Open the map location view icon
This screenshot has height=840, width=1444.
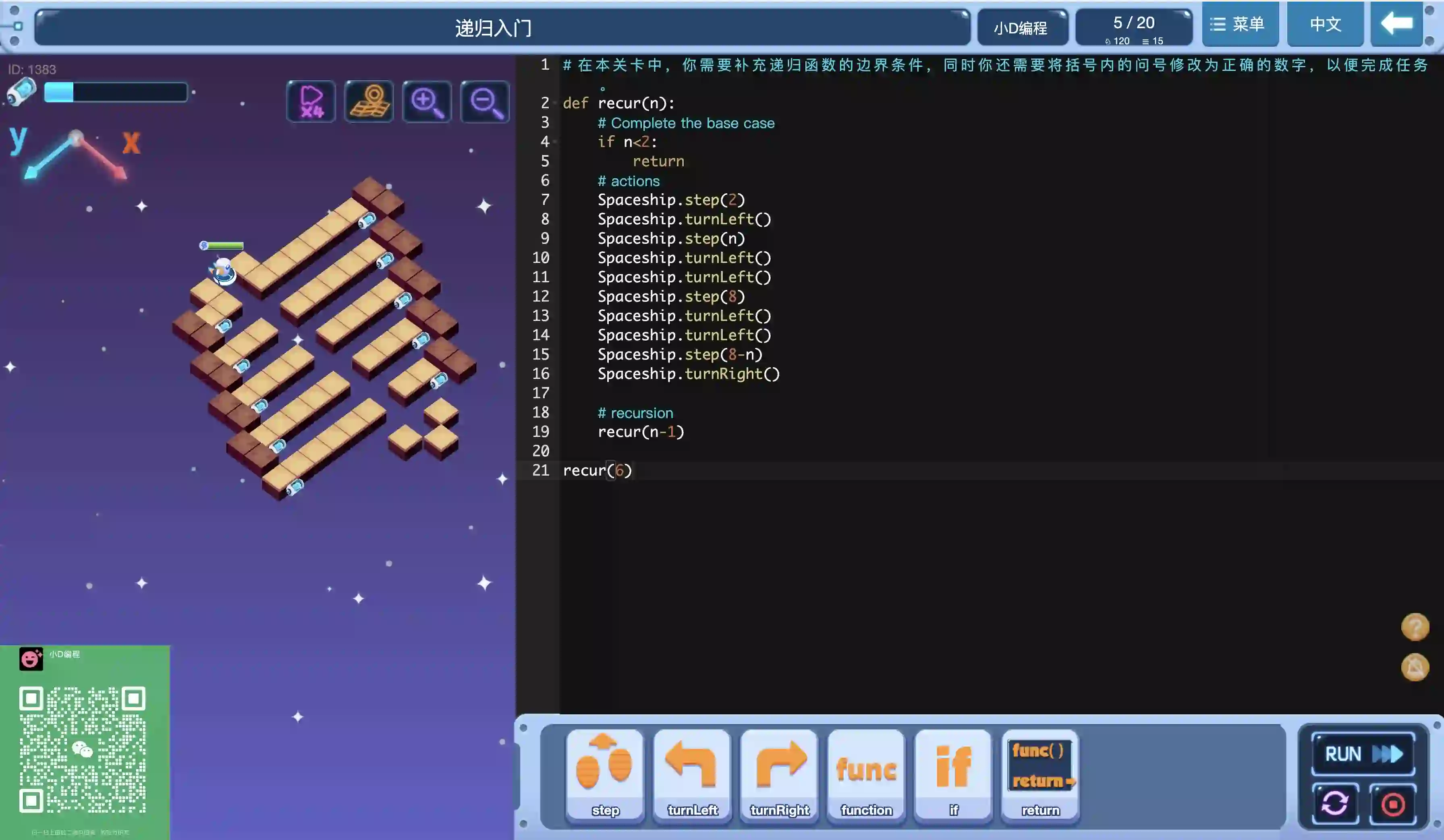[369, 102]
